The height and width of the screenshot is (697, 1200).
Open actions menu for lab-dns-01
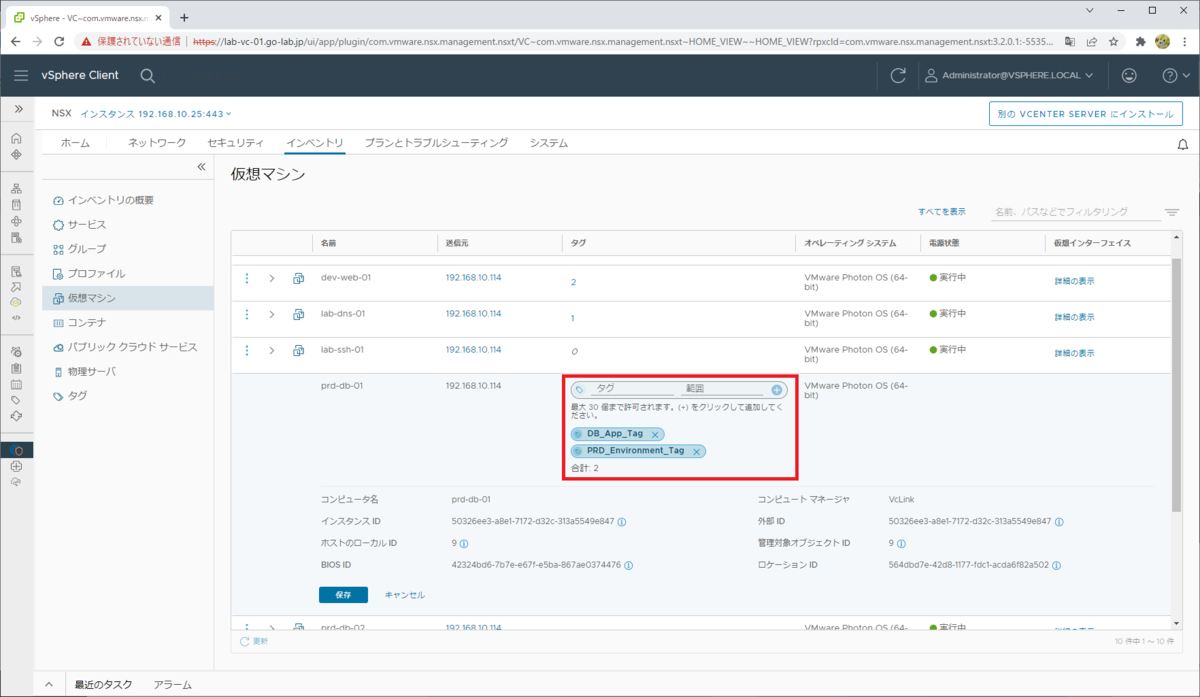click(247, 314)
